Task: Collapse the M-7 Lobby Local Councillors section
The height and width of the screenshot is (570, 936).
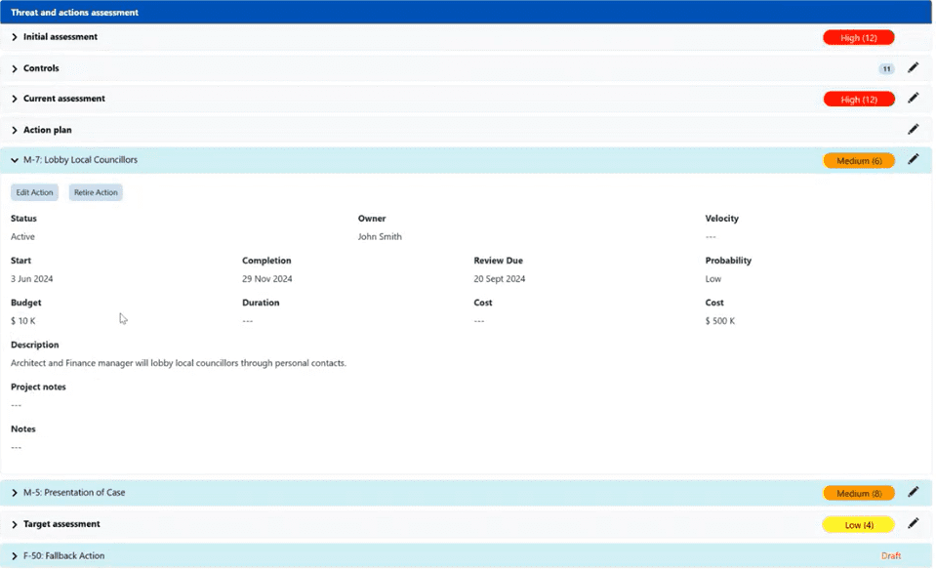Action: click(15, 160)
